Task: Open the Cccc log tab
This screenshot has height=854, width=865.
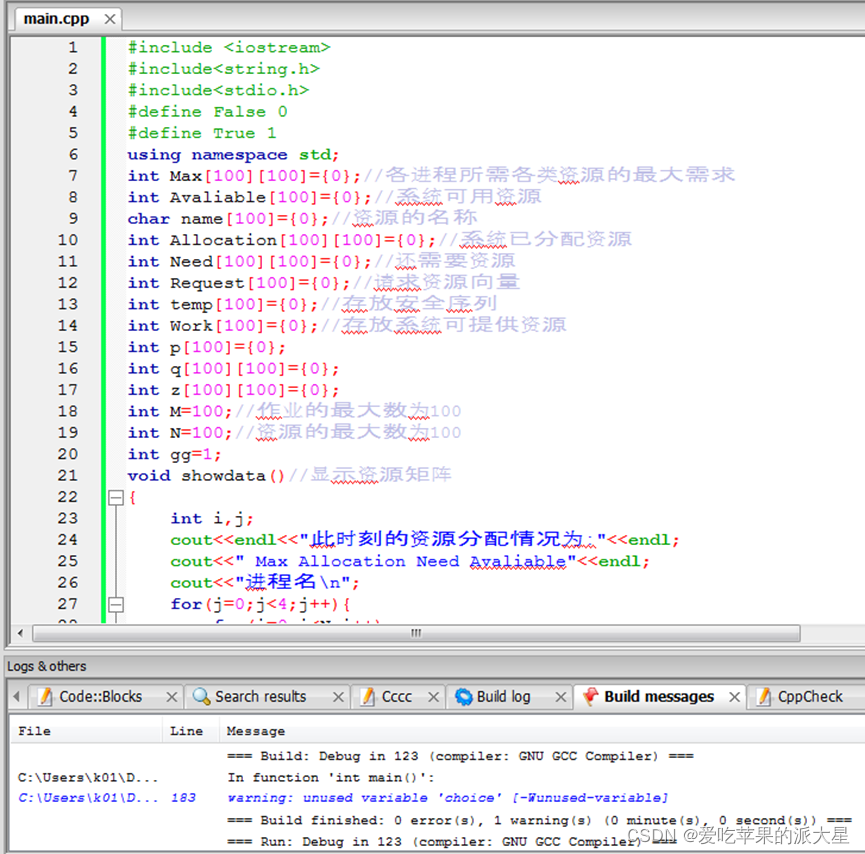Action: [x=397, y=697]
